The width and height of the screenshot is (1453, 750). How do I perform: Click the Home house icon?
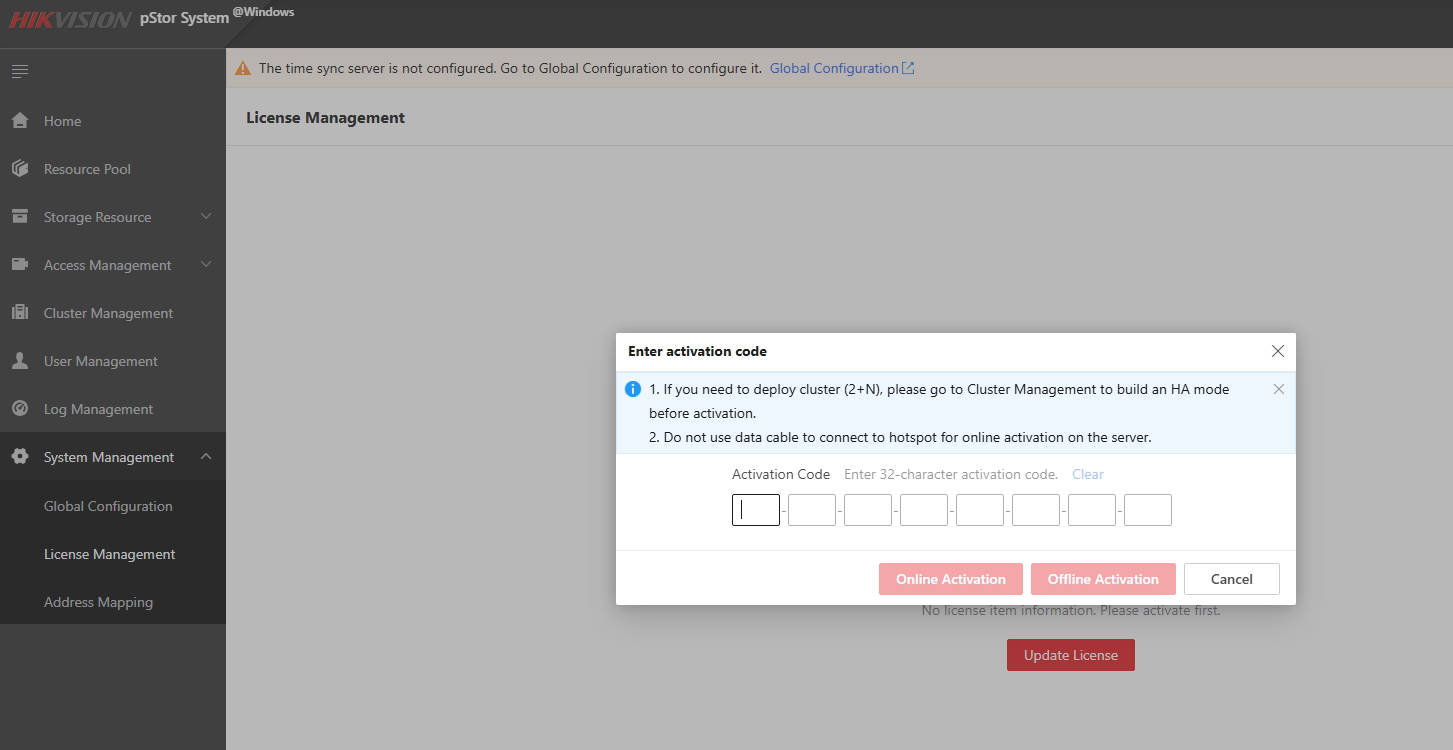(20, 121)
